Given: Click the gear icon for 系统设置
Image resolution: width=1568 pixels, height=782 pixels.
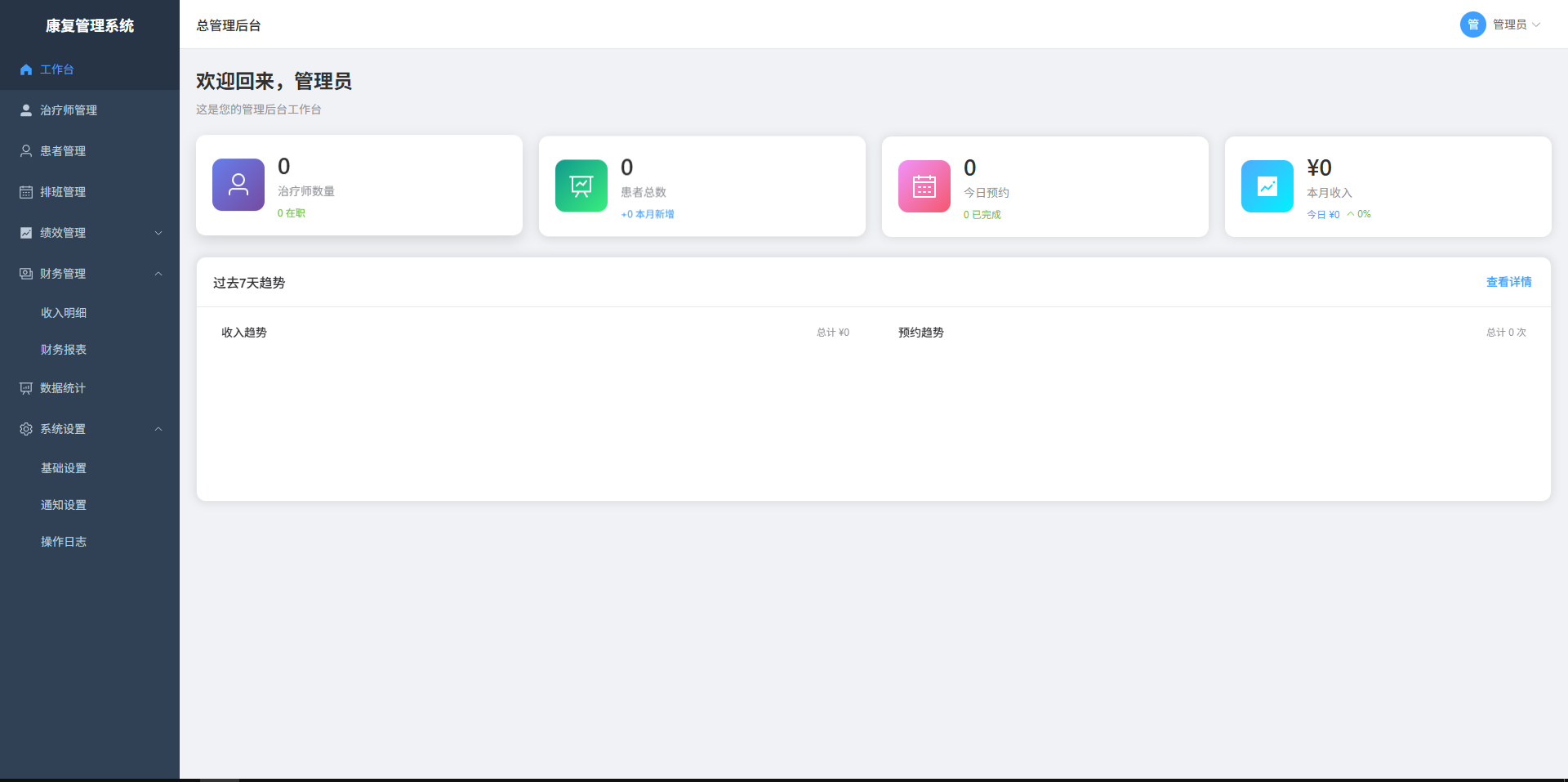Looking at the screenshot, I should pos(26,429).
